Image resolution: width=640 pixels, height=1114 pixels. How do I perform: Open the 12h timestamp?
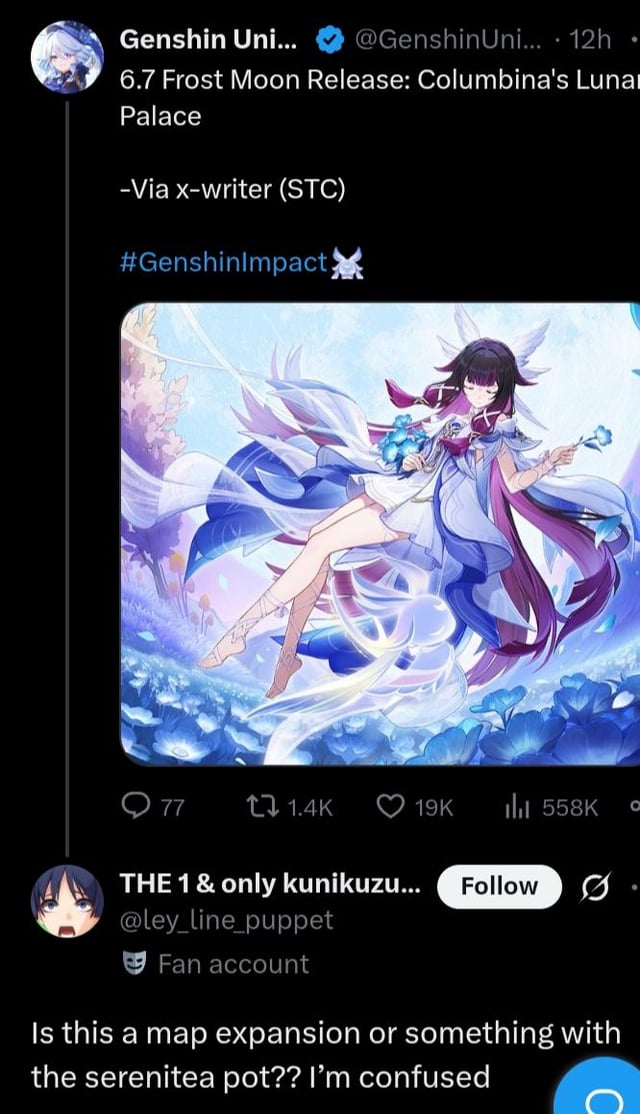(x=588, y=40)
